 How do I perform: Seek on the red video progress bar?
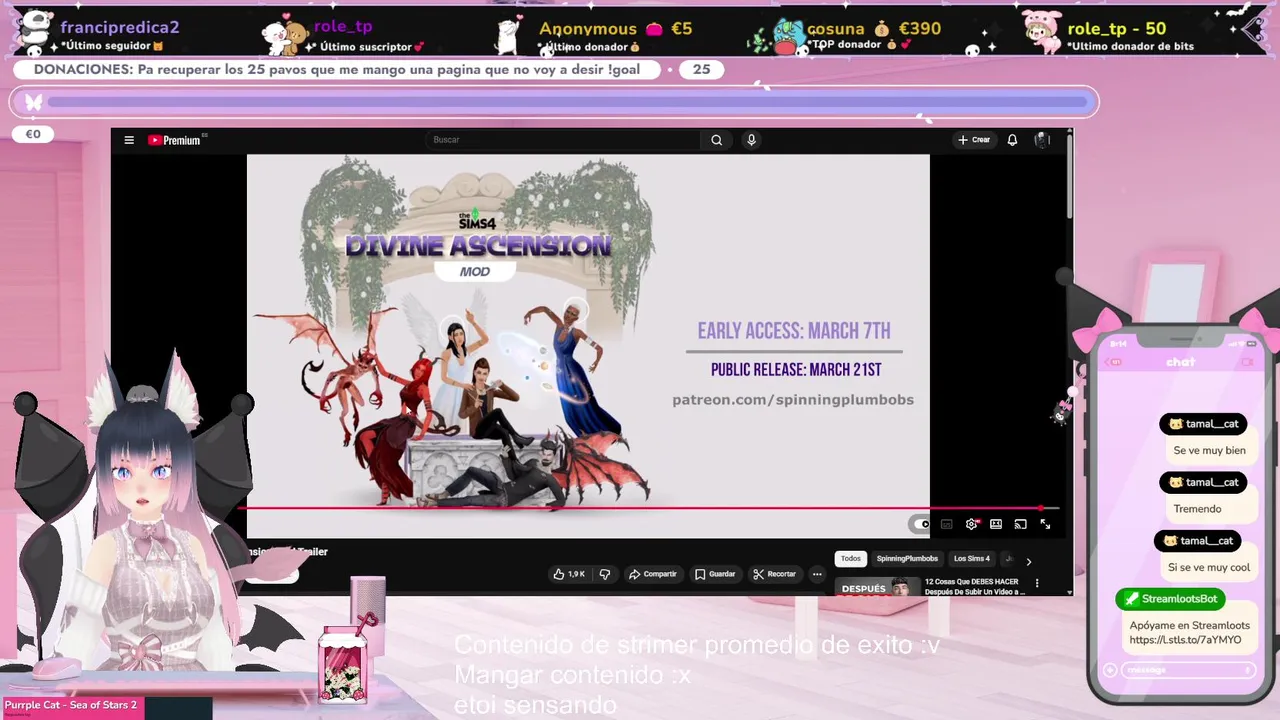coord(648,508)
